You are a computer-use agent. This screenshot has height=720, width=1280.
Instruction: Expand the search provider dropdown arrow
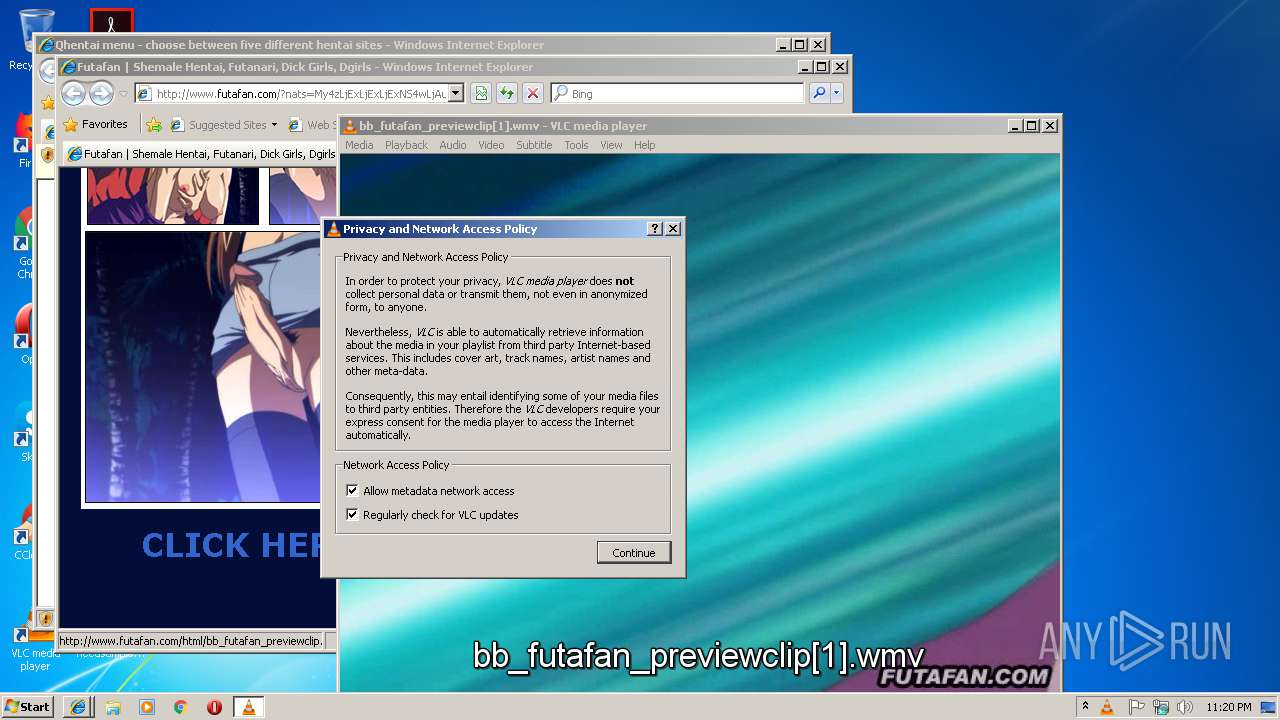point(837,94)
